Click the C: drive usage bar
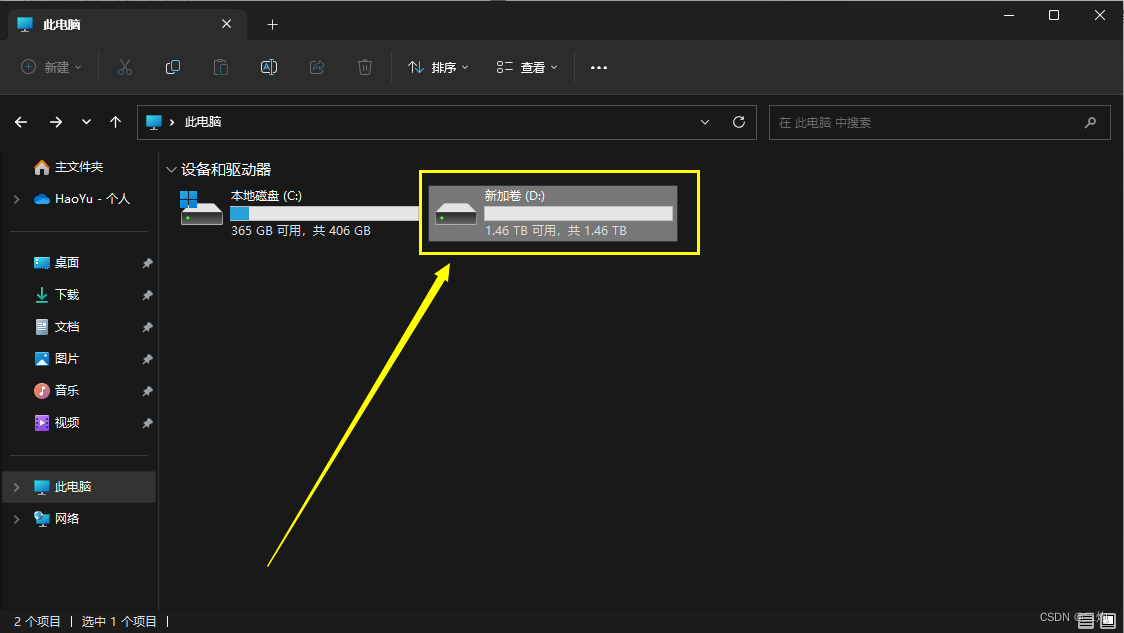Image resolution: width=1124 pixels, height=633 pixels. tap(325, 214)
